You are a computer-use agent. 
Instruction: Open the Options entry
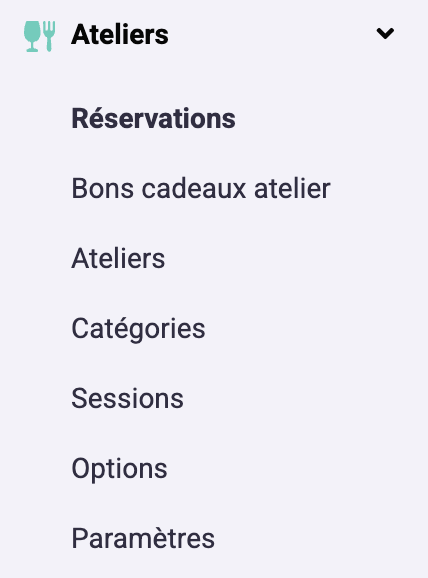pyautogui.click(x=119, y=469)
